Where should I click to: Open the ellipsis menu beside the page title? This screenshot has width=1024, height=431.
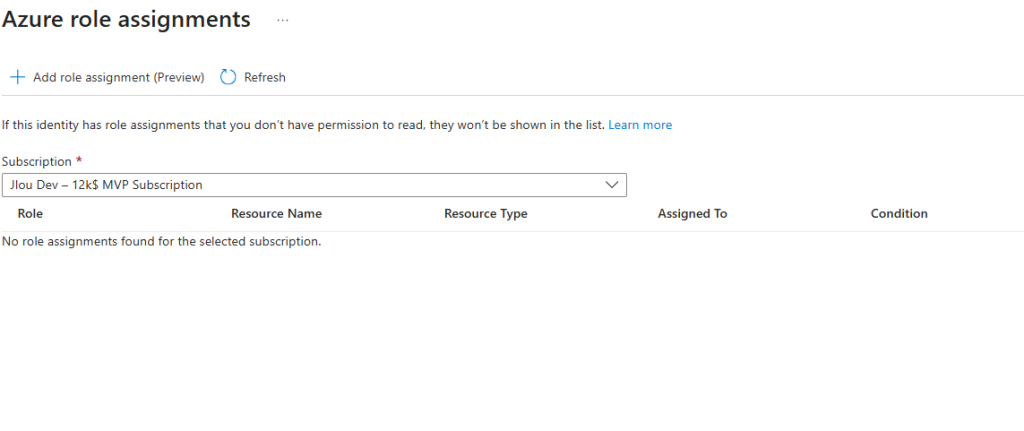click(283, 20)
